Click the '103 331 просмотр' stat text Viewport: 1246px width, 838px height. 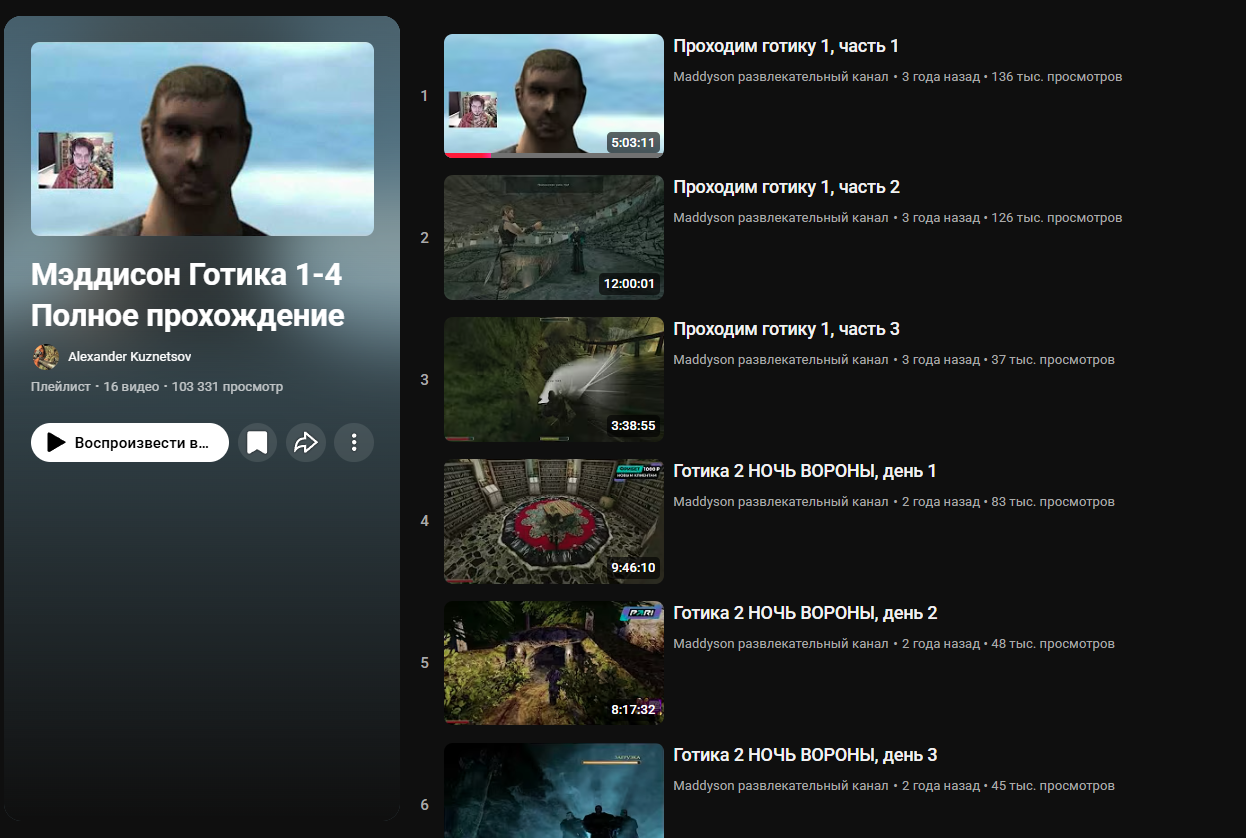click(227, 387)
